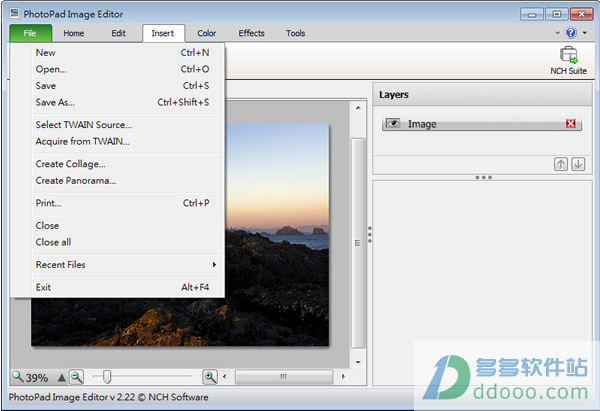Click the PhotoPad title bar app icon
The image size is (600, 411).
coord(15,14)
